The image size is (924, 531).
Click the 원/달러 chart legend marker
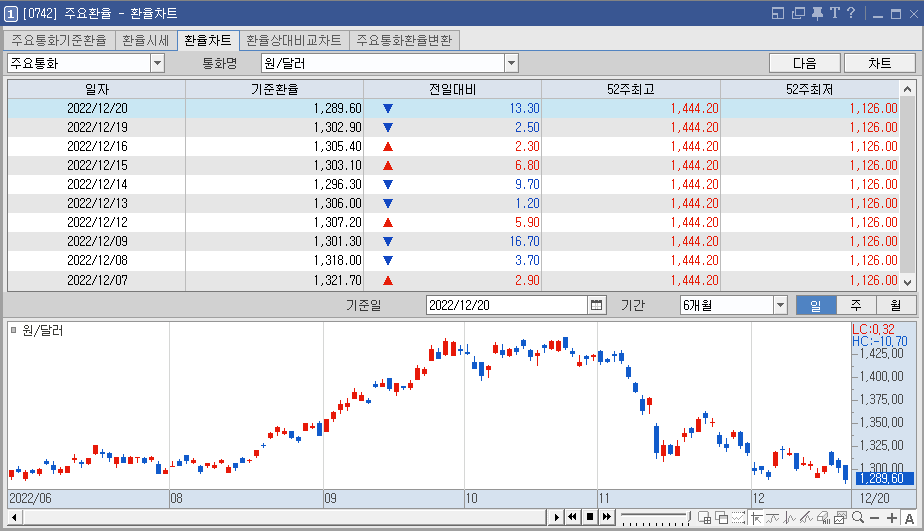(14, 330)
